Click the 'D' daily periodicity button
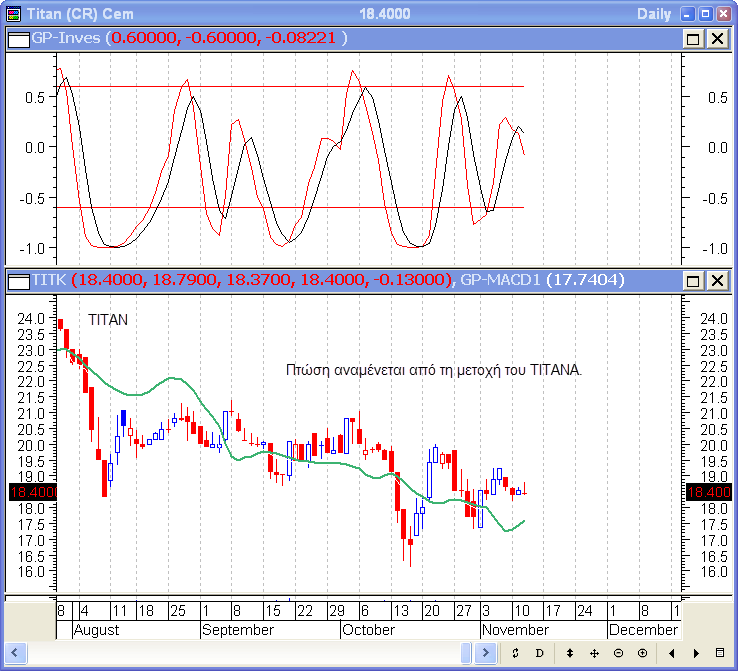 [x=539, y=653]
